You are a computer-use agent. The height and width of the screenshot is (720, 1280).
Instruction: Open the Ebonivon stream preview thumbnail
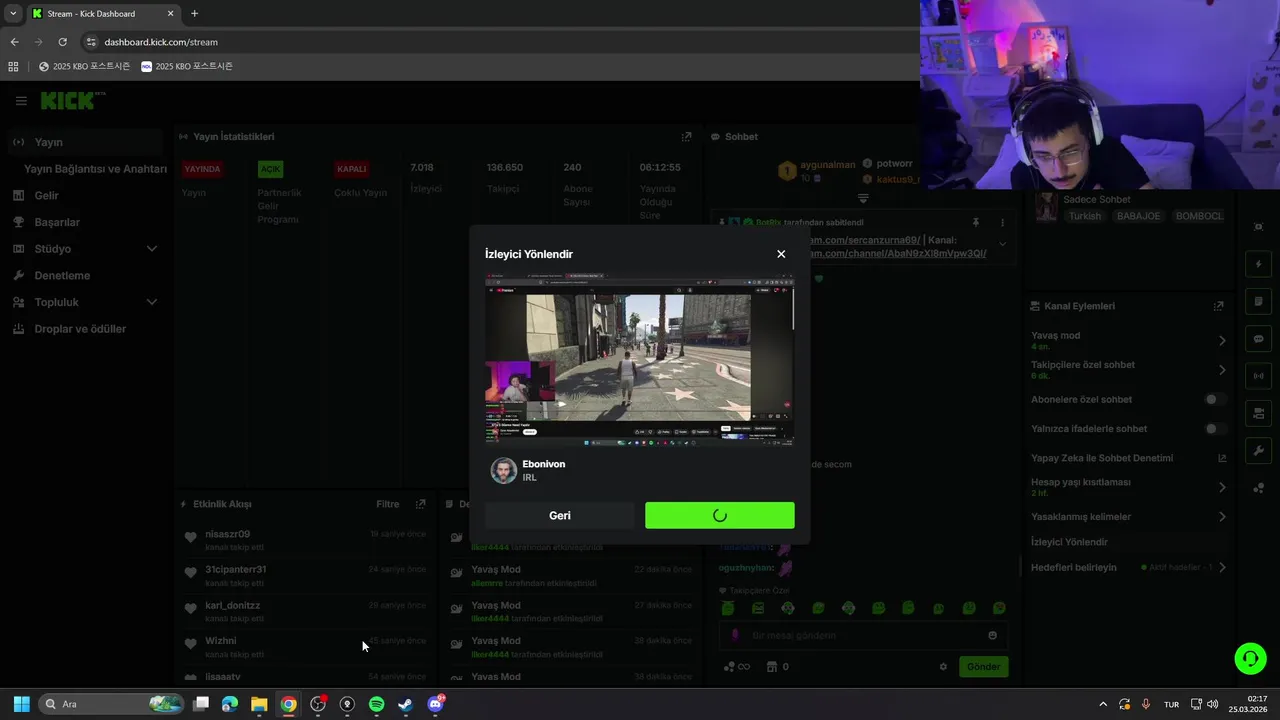(x=640, y=358)
